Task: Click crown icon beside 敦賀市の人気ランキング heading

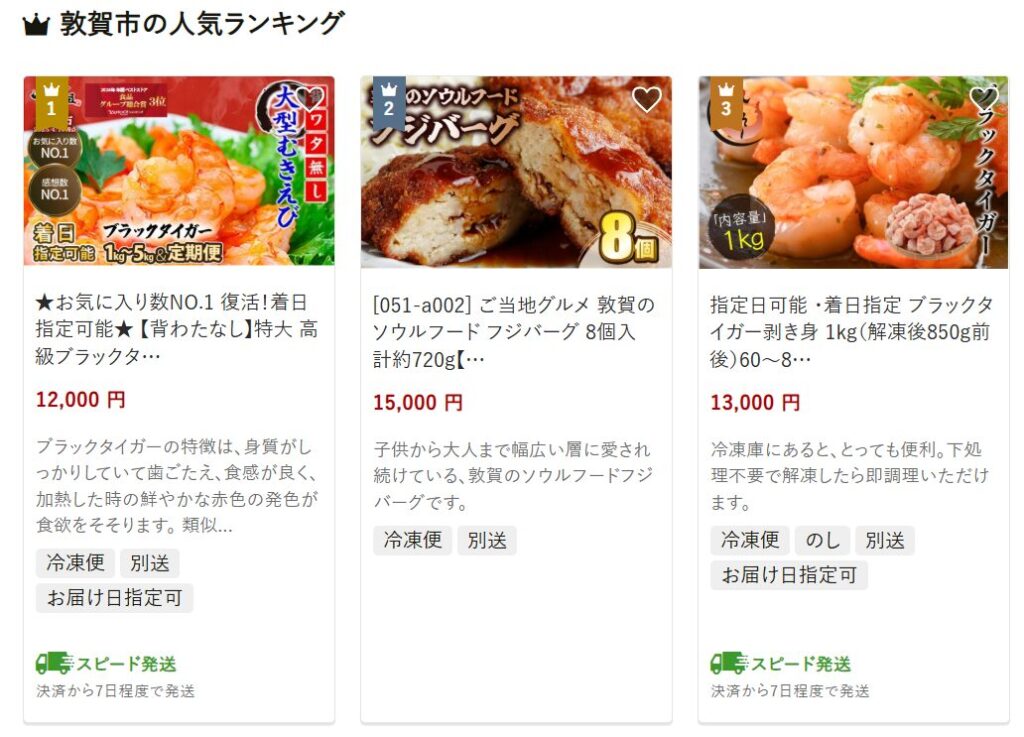Action: [36, 25]
